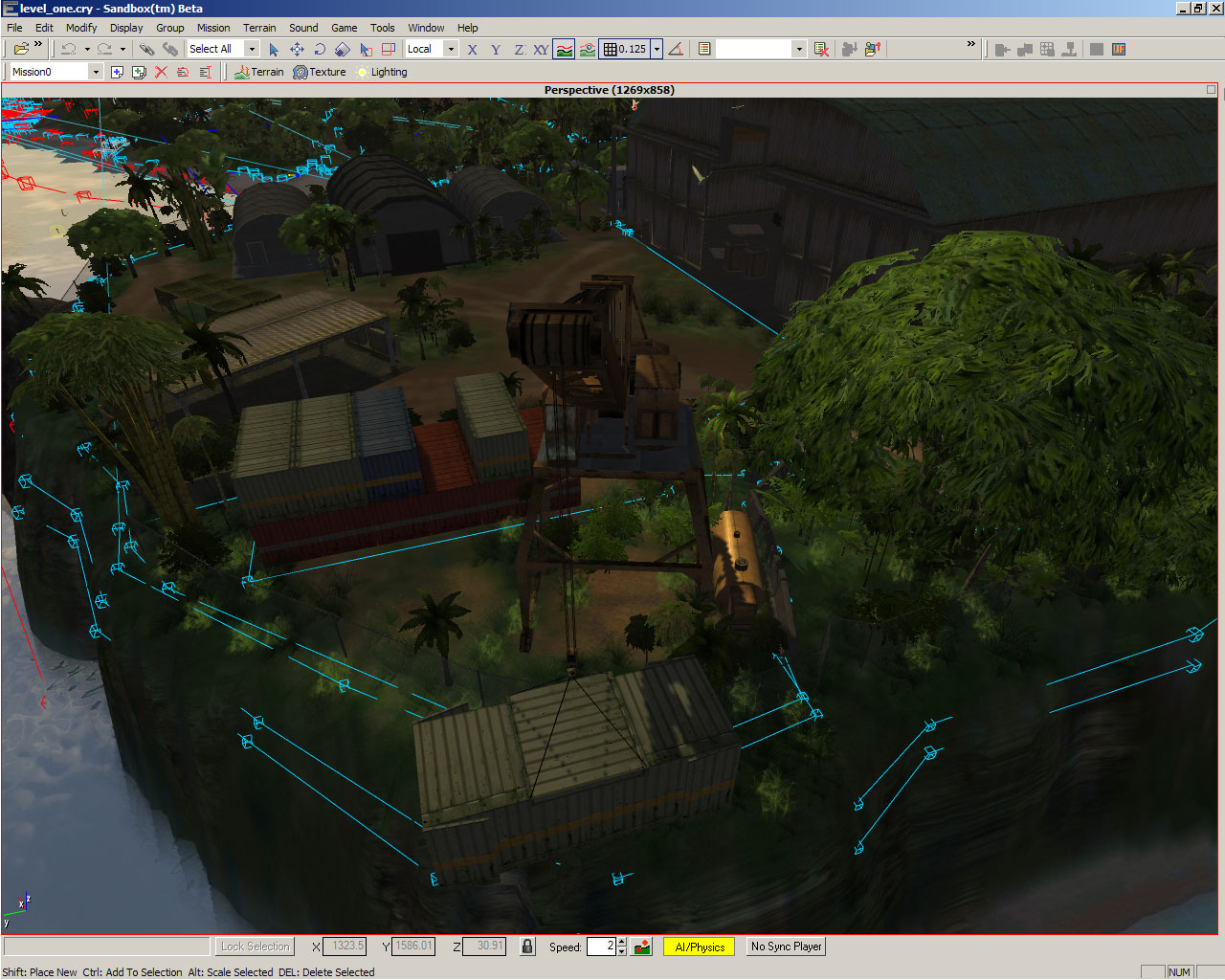Click the terrain collision icon near Speed
The width and height of the screenshot is (1225, 980).
tap(642, 947)
